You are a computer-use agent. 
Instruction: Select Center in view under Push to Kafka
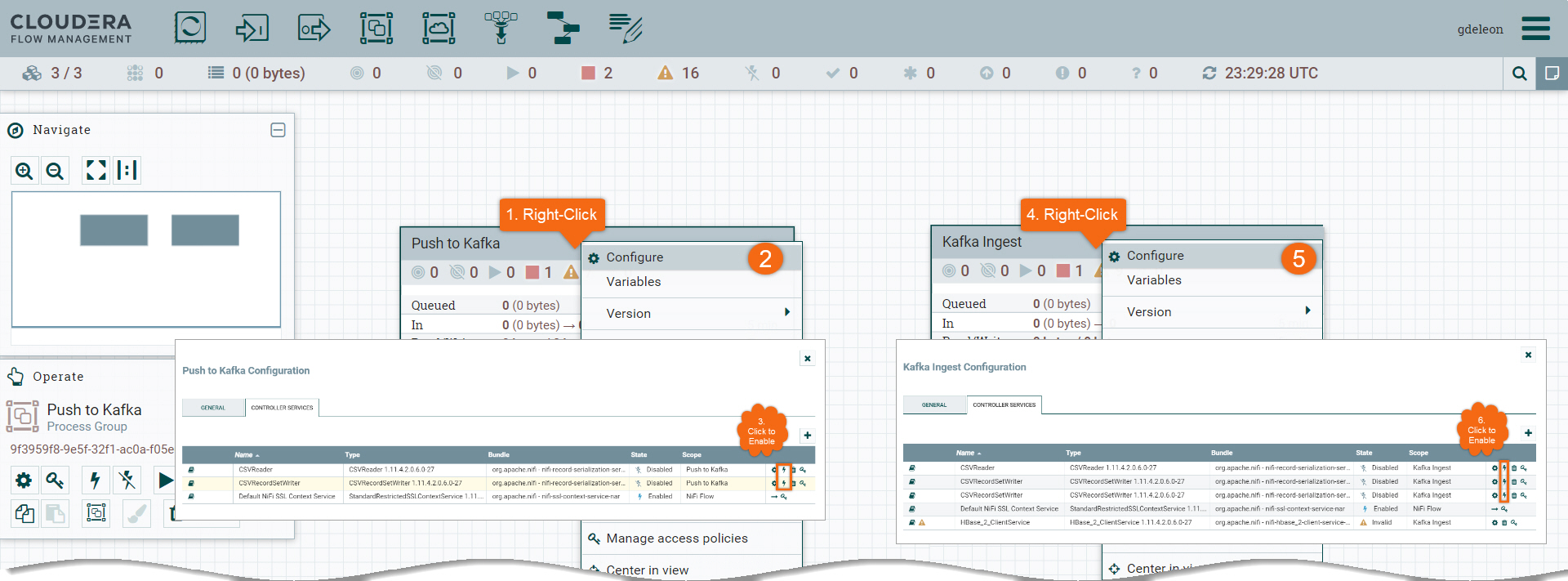691,569
